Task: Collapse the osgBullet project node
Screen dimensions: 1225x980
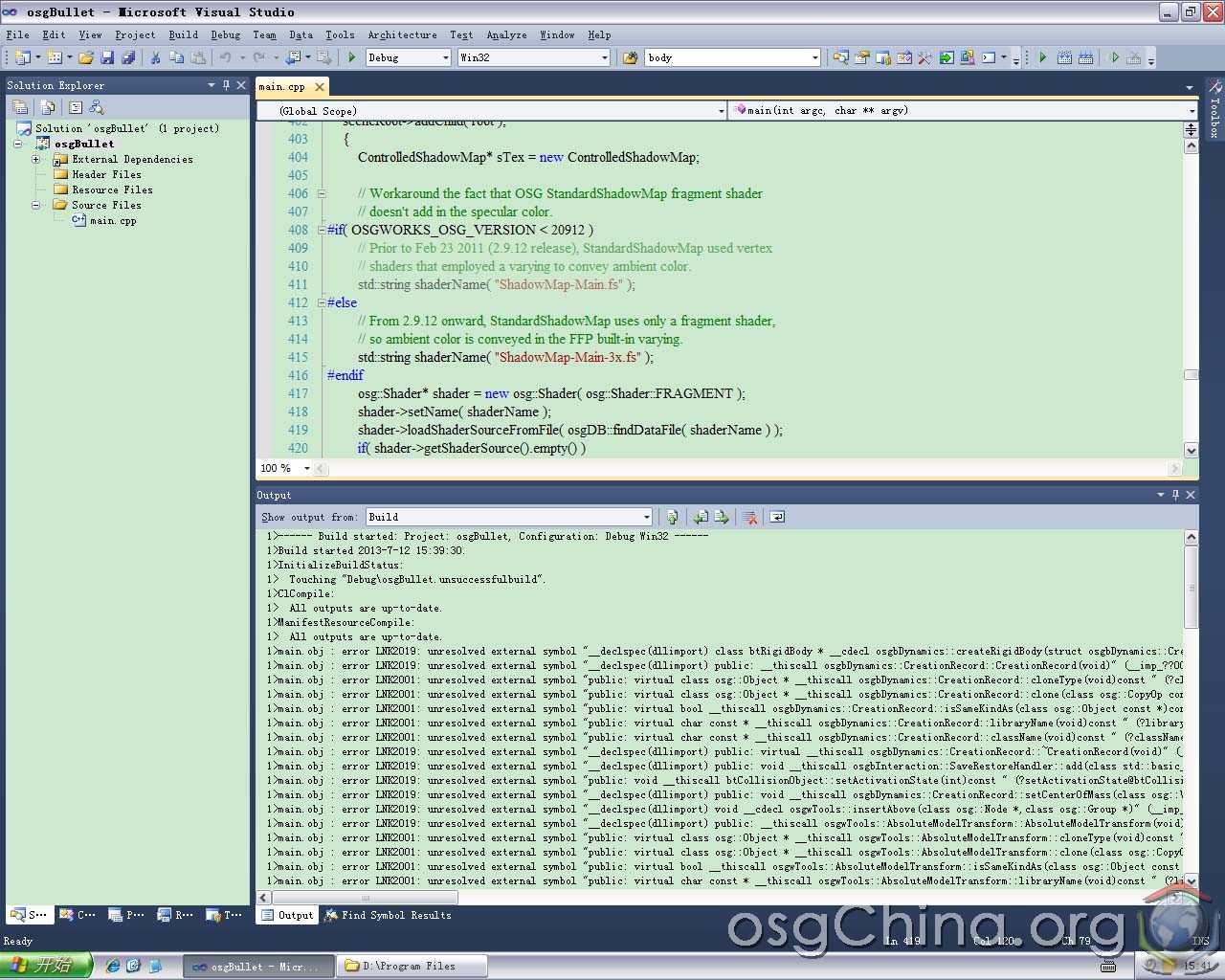Action: pos(17,144)
